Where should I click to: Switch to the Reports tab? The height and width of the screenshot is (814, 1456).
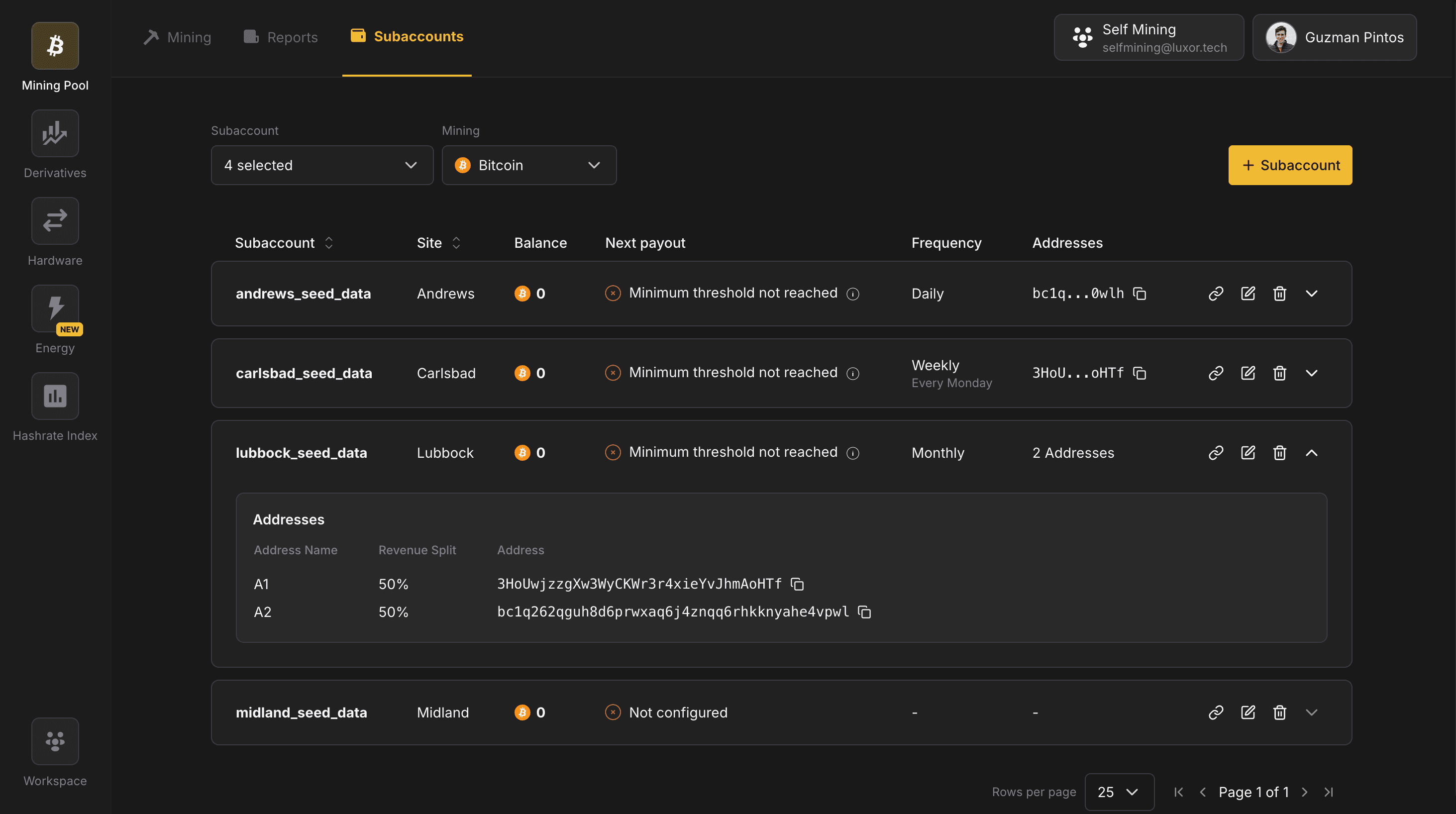tap(279, 37)
